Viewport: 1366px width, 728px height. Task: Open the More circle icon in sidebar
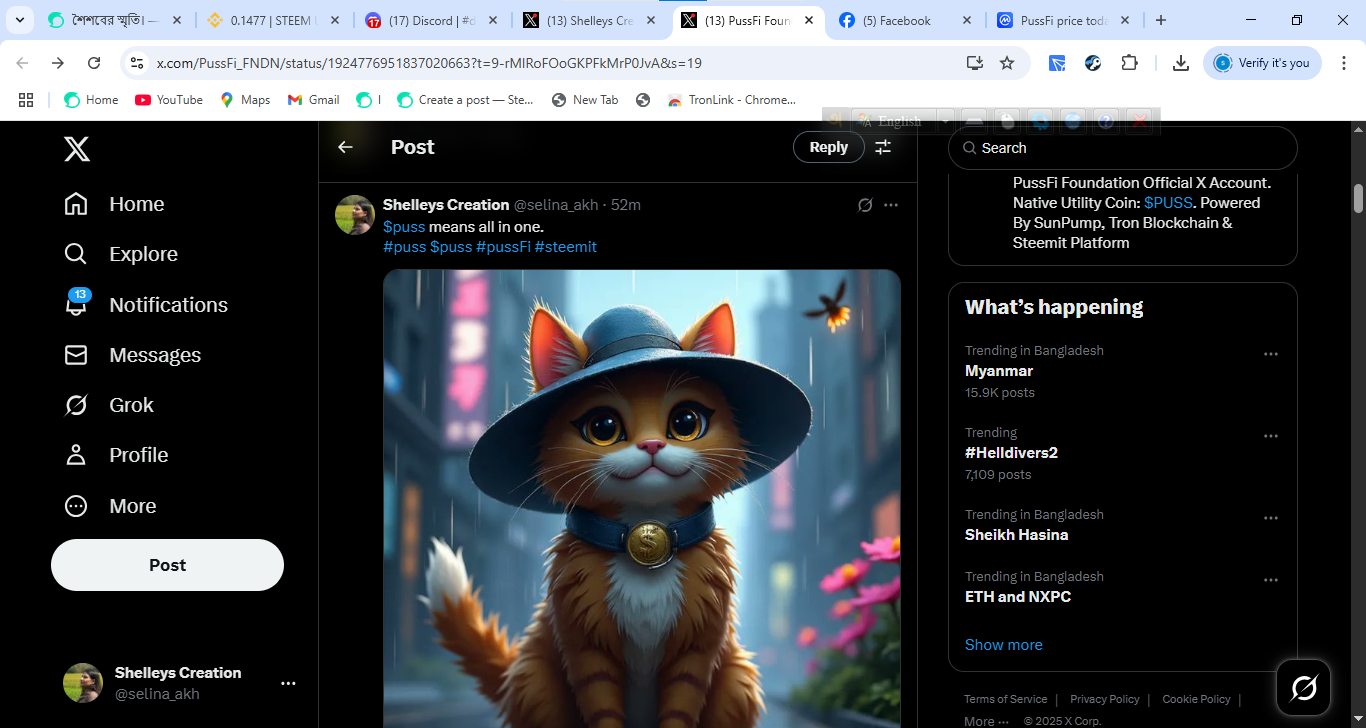[76, 506]
